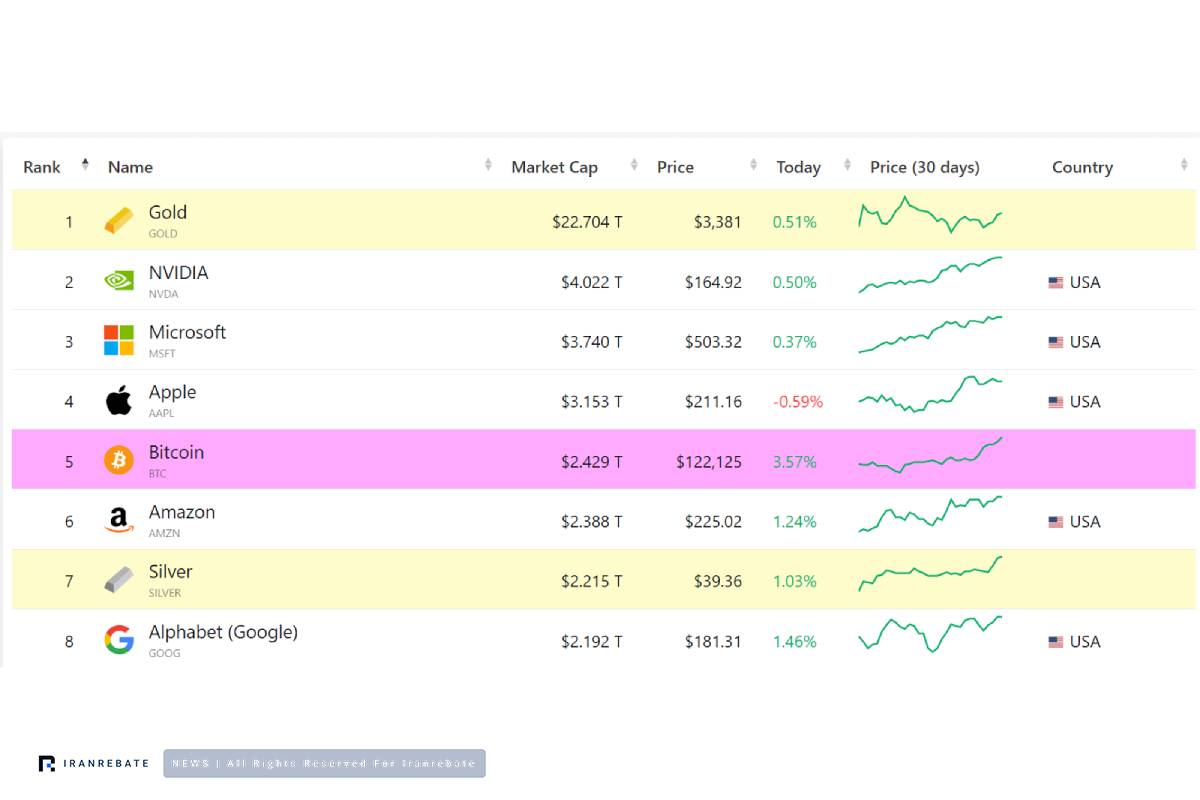
Task: Click NVIDIA's 30-day price chart
Action: coord(930,275)
